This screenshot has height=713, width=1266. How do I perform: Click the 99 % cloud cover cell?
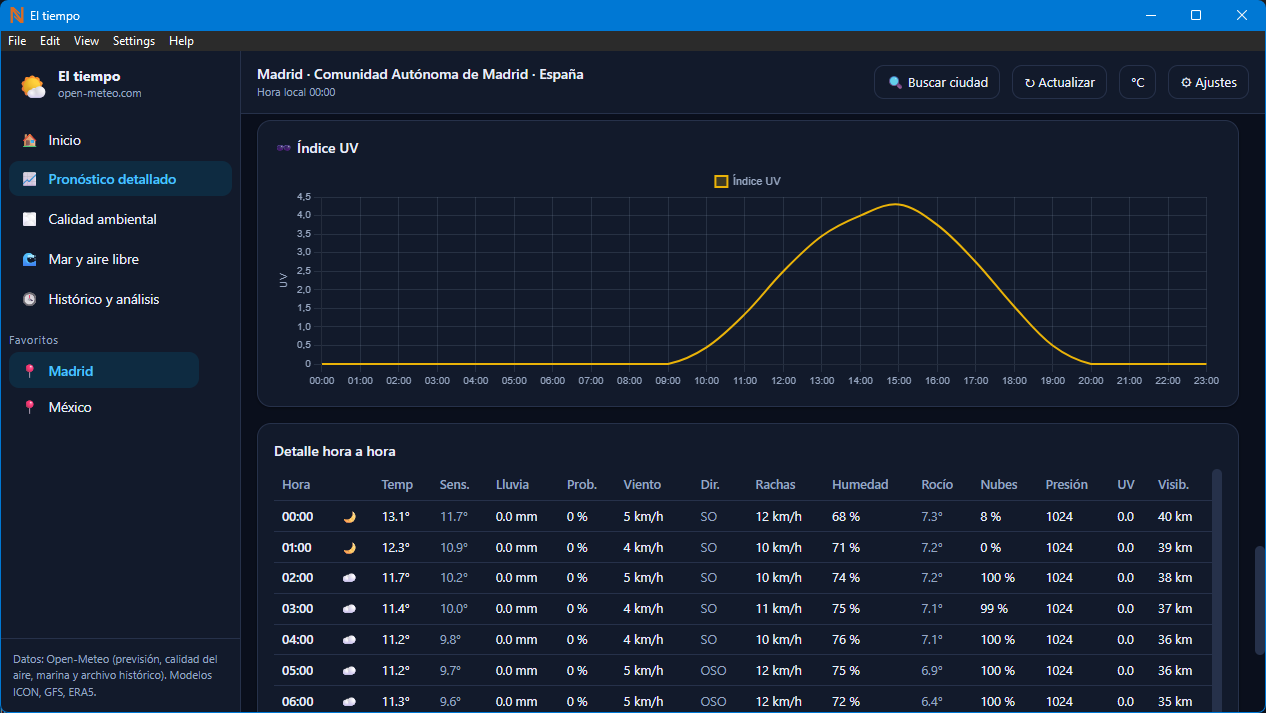click(994, 609)
